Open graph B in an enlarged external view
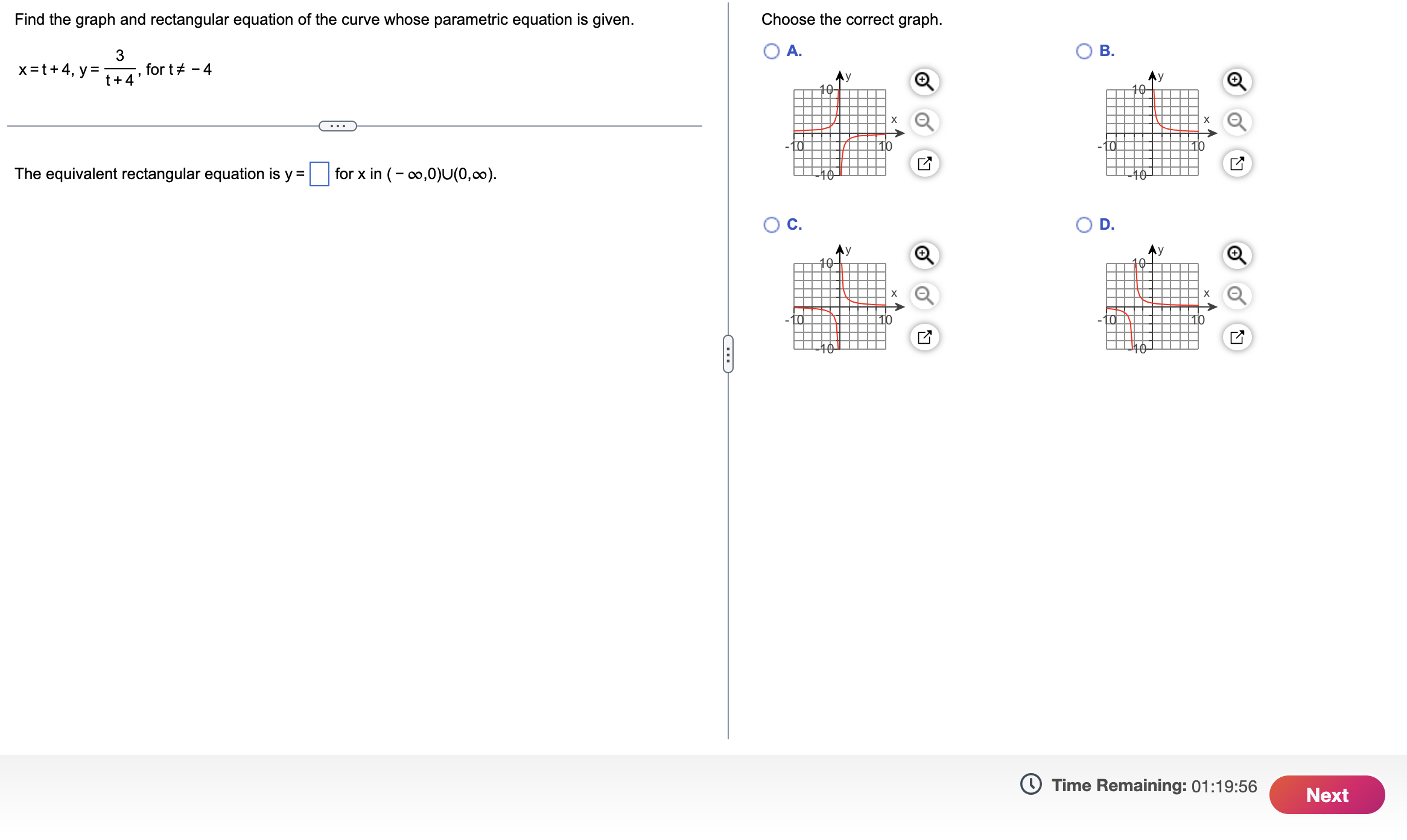 pos(1236,163)
